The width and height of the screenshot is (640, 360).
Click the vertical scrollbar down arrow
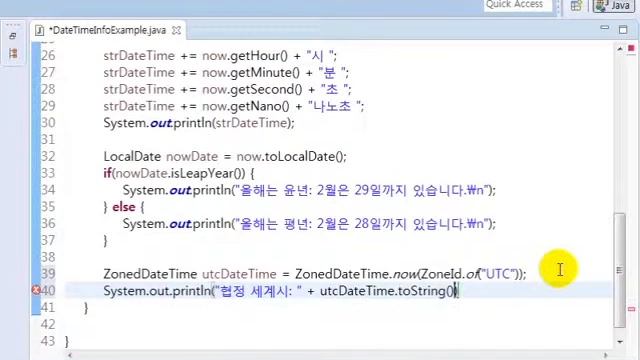point(620,342)
